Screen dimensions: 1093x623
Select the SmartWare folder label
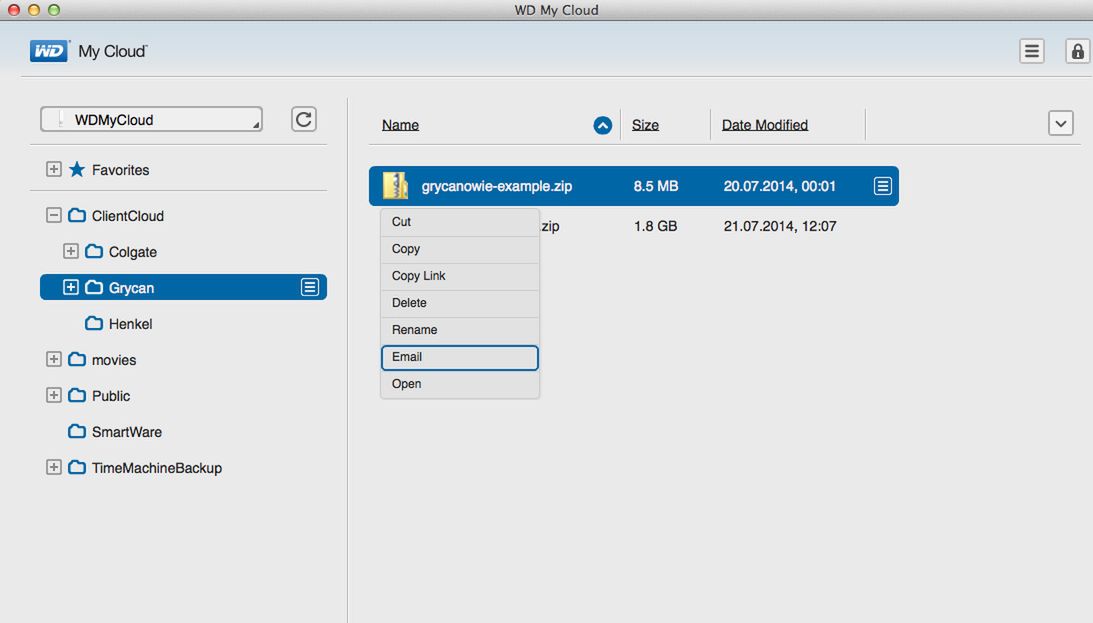127,432
